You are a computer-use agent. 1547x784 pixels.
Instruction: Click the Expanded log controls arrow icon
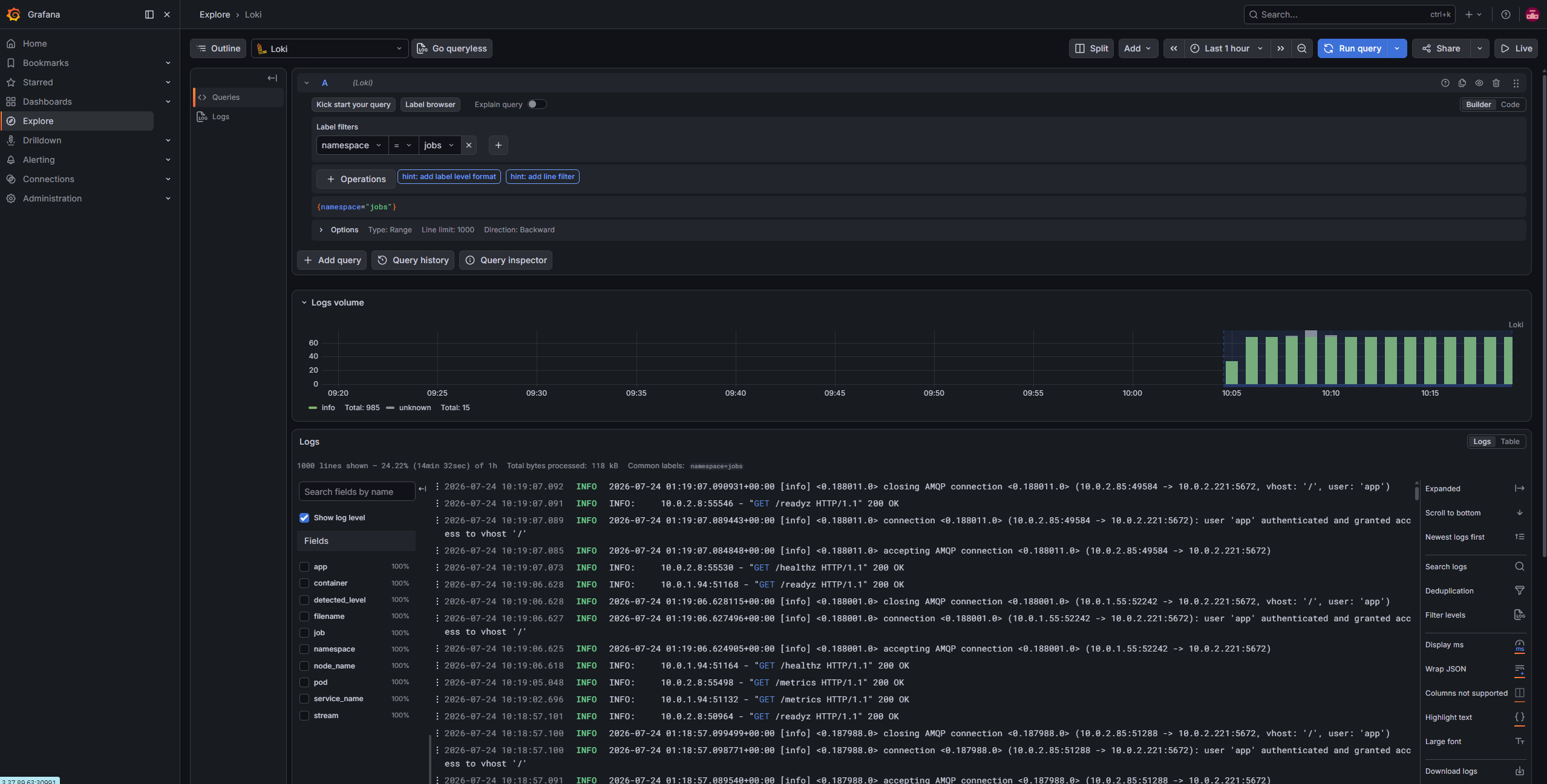1520,489
